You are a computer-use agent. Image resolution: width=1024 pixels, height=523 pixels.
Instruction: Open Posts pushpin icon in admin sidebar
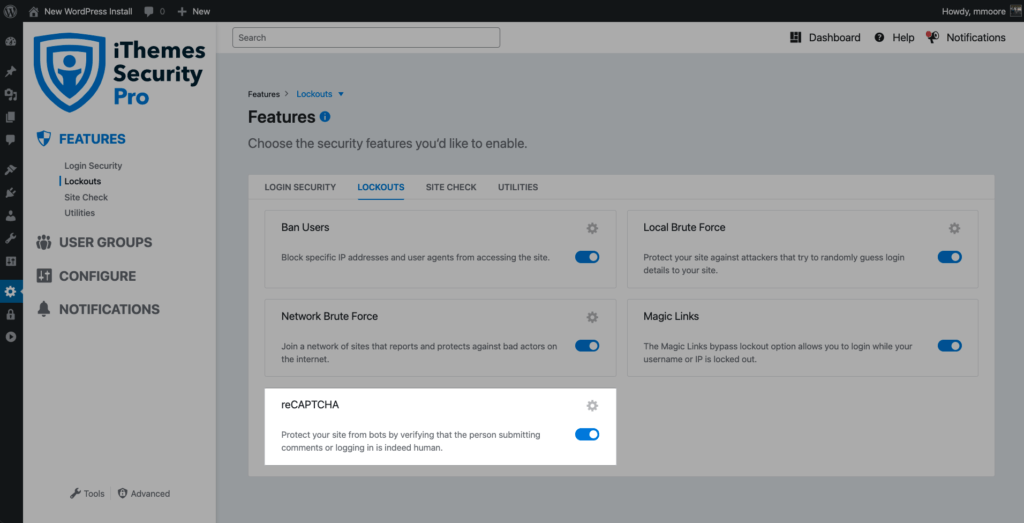click(10, 72)
